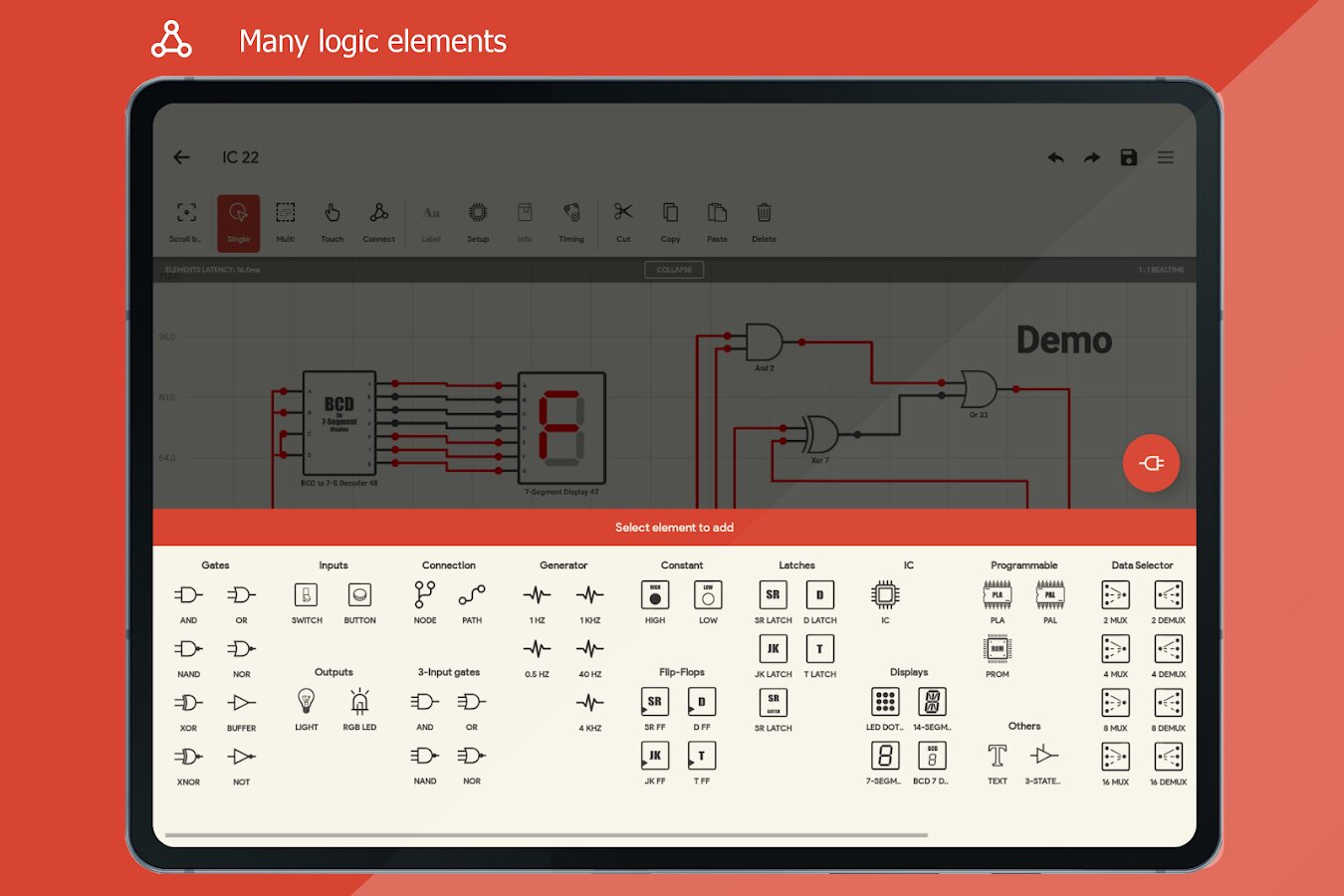Click the Cut toolbar item
Screen dimensions: 1344x896
tap(623, 222)
